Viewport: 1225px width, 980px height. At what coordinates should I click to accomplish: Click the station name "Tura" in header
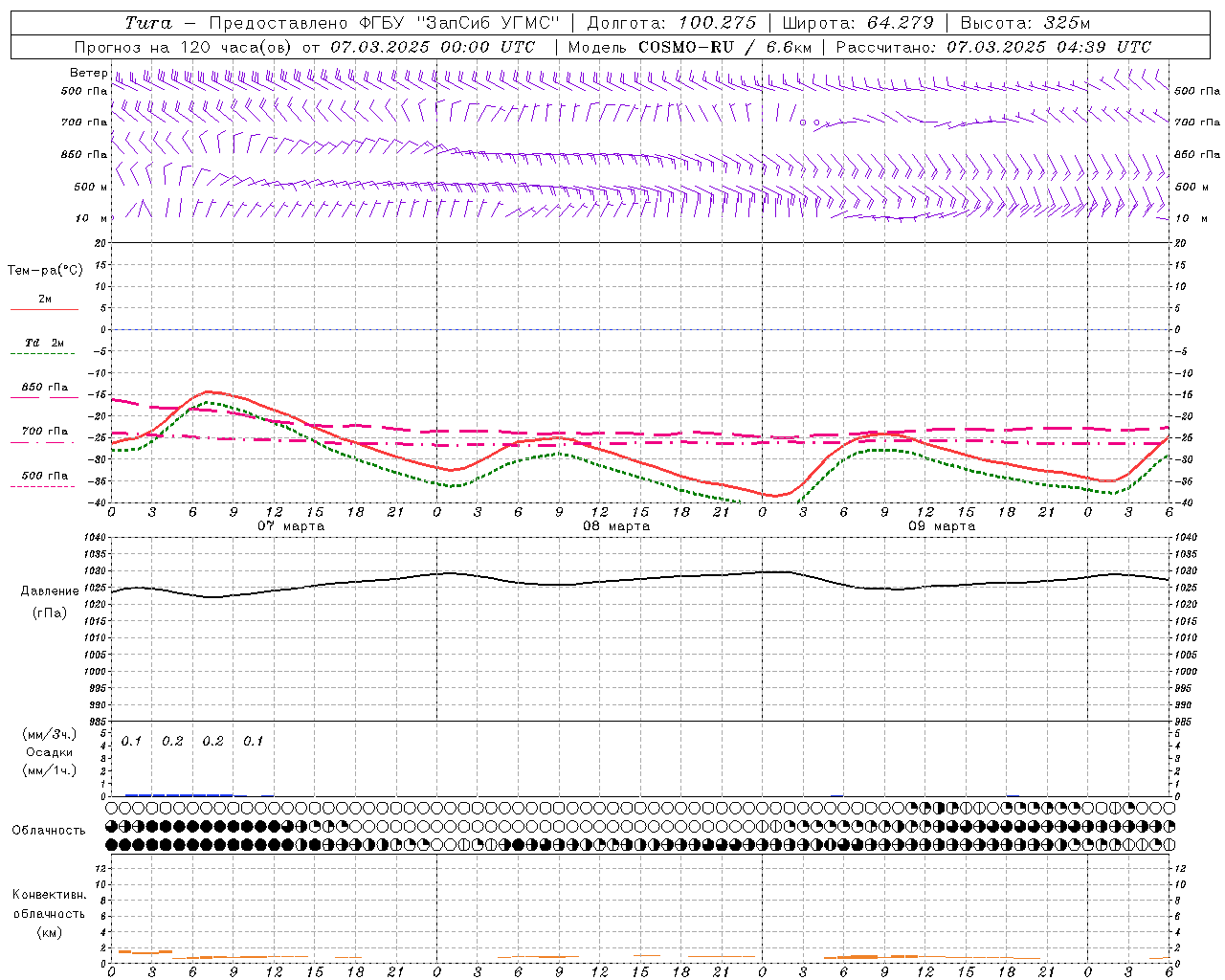tap(148, 23)
